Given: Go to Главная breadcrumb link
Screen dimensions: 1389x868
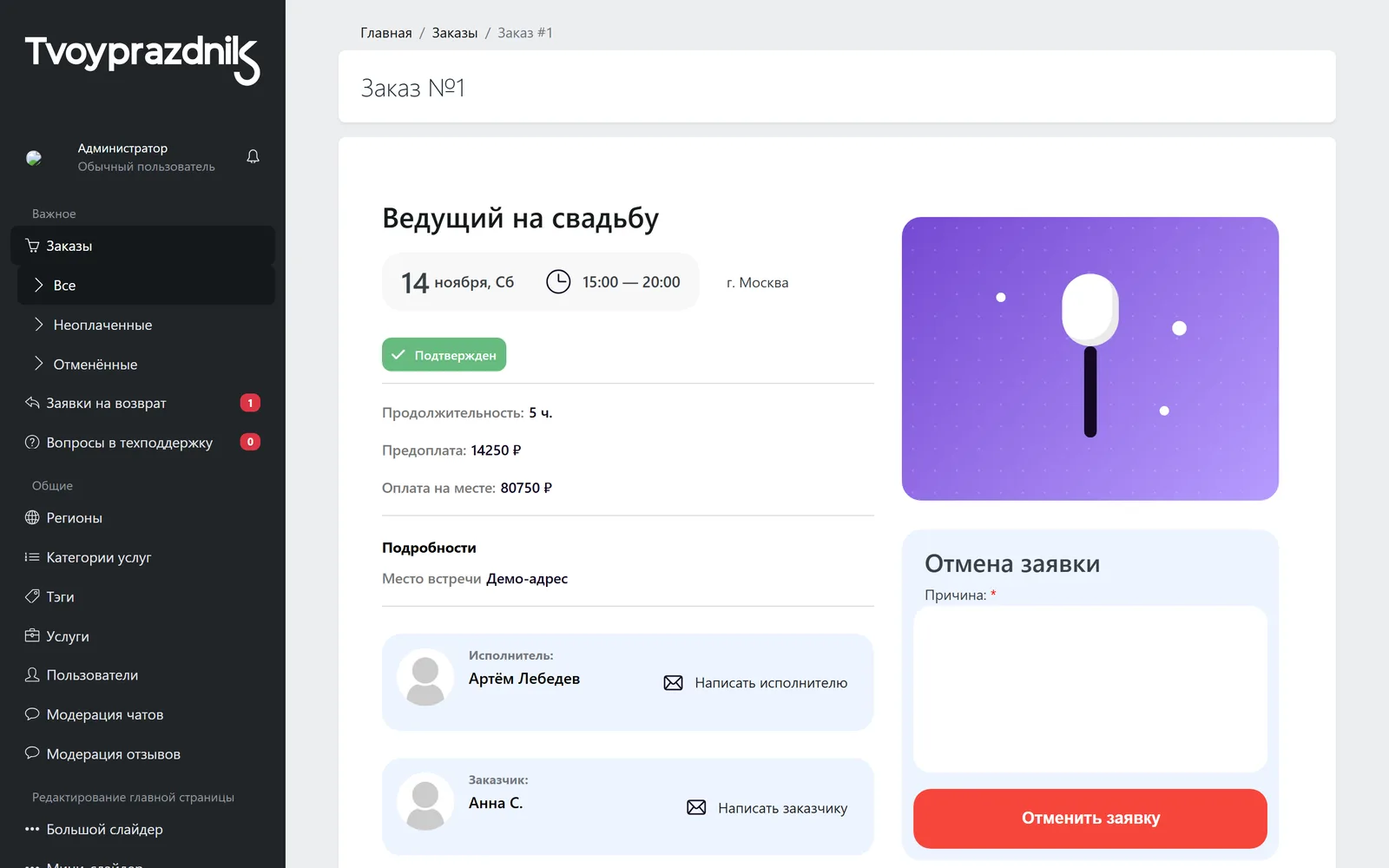Looking at the screenshot, I should [386, 33].
